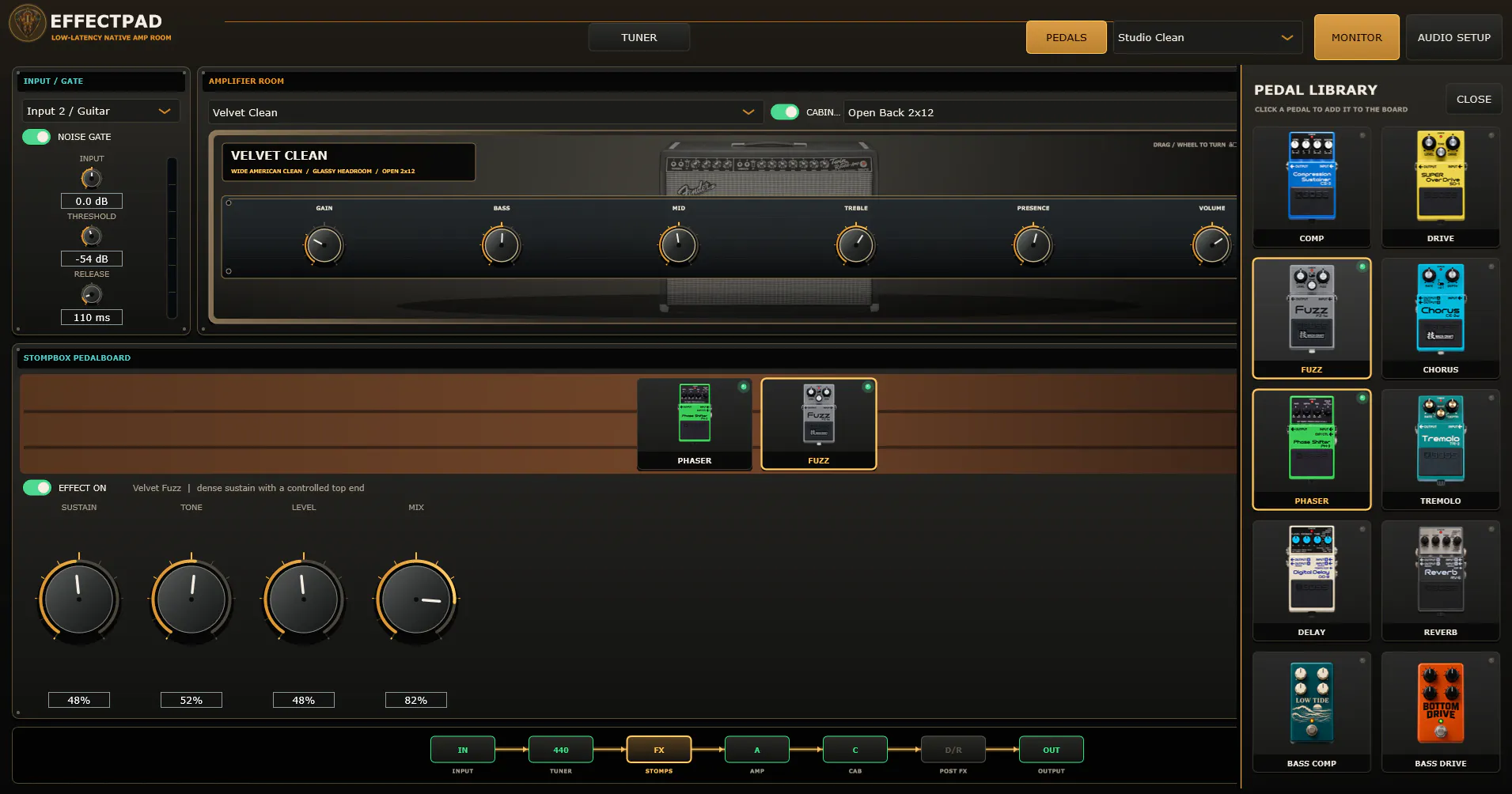Click the PEDALS button
This screenshot has height=794, width=1512.
[x=1067, y=37]
